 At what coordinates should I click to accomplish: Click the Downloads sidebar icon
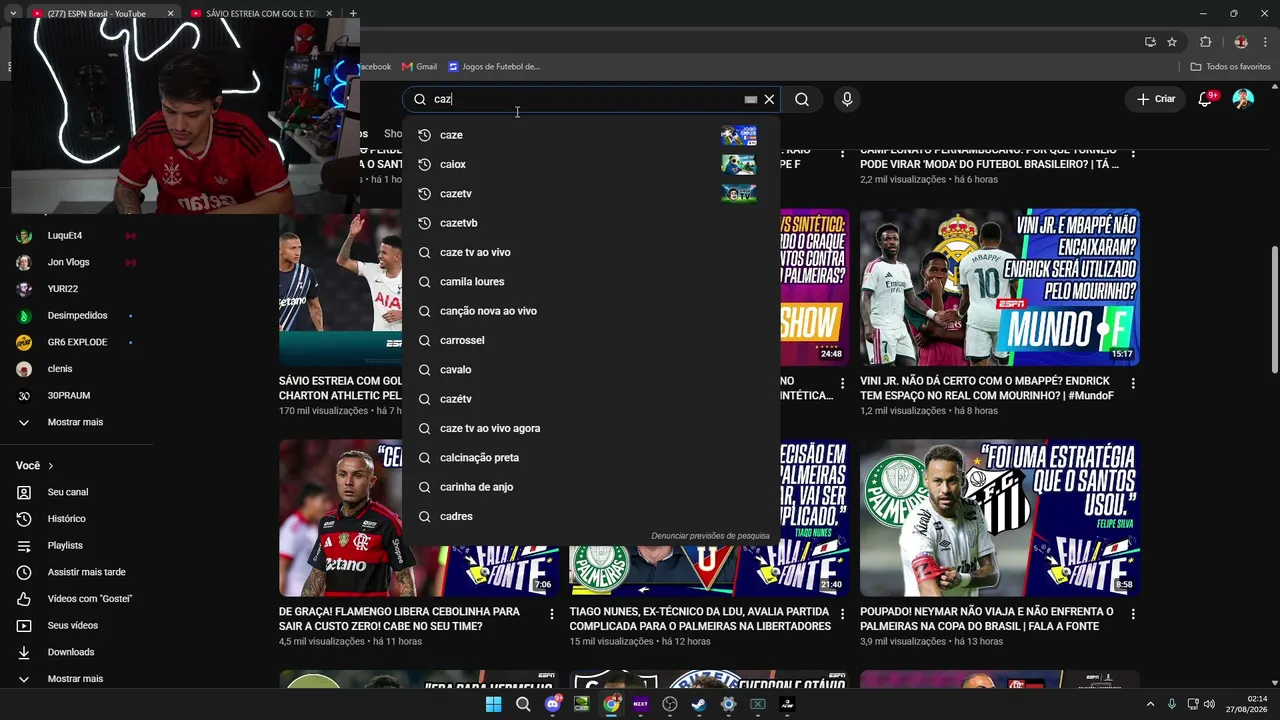[24, 652]
